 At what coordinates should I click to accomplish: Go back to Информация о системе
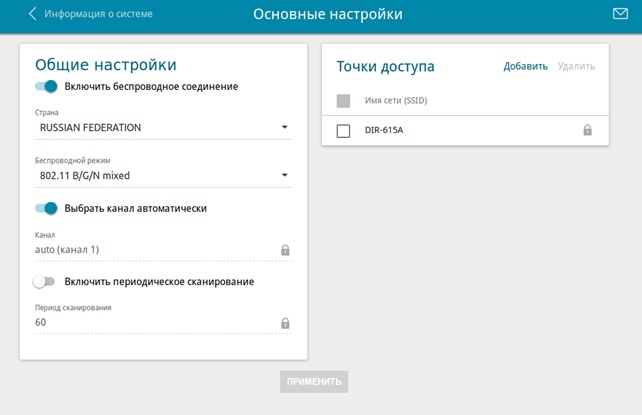click(x=97, y=14)
